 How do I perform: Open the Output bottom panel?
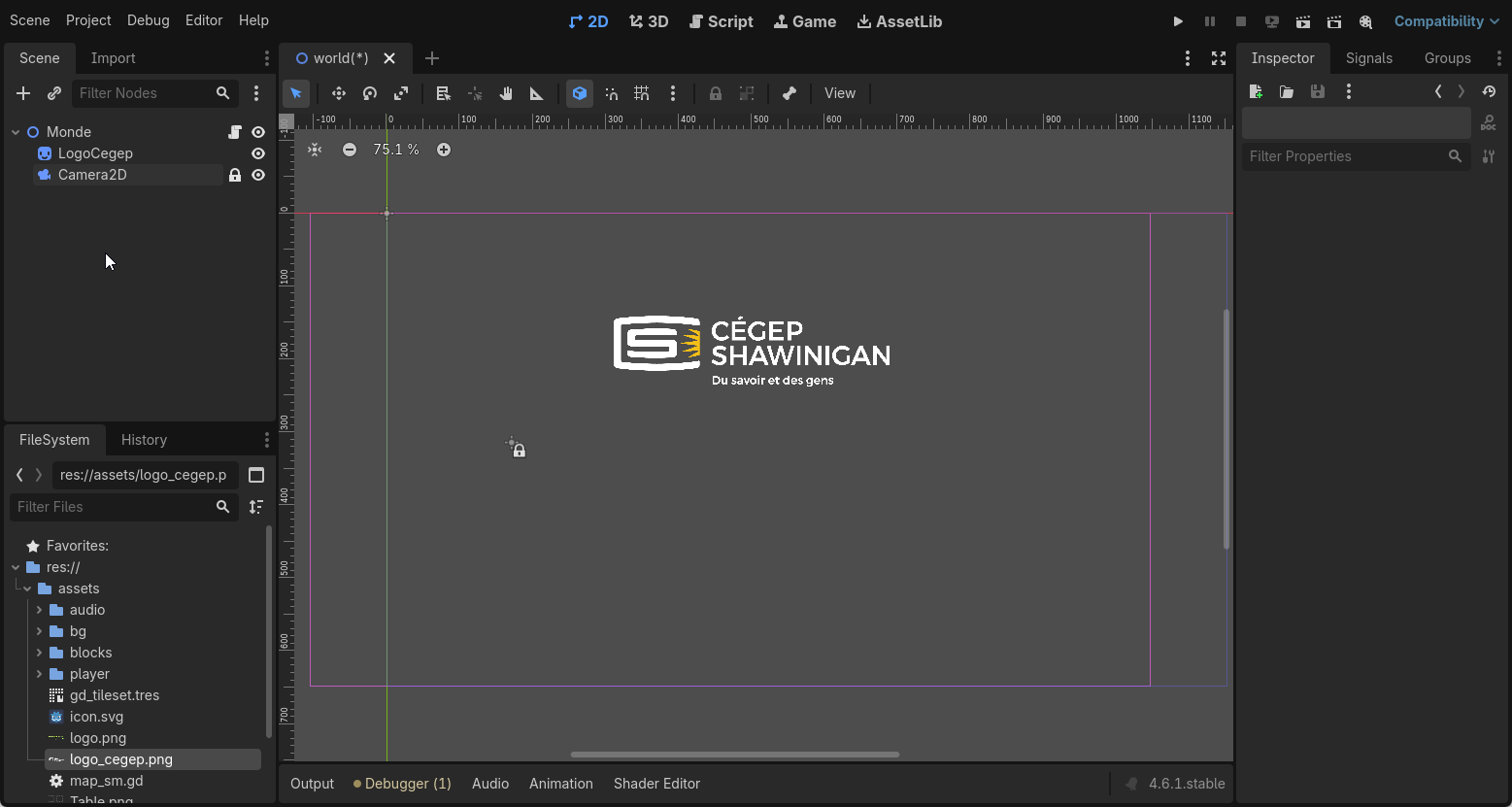coord(312,784)
